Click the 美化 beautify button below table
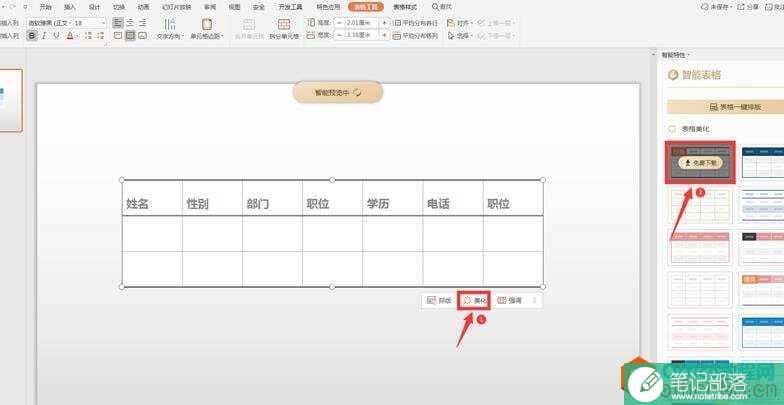The width and height of the screenshot is (784, 405). [474, 300]
